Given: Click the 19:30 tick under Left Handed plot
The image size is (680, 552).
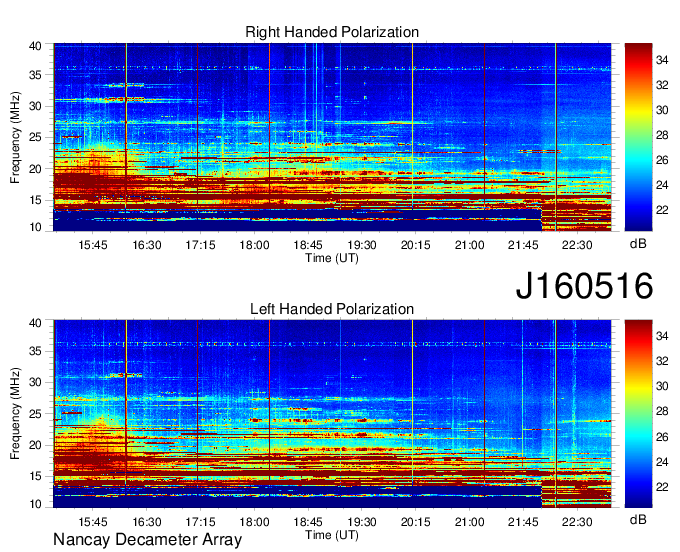Looking at the screenshot, I should click(362, 521).
